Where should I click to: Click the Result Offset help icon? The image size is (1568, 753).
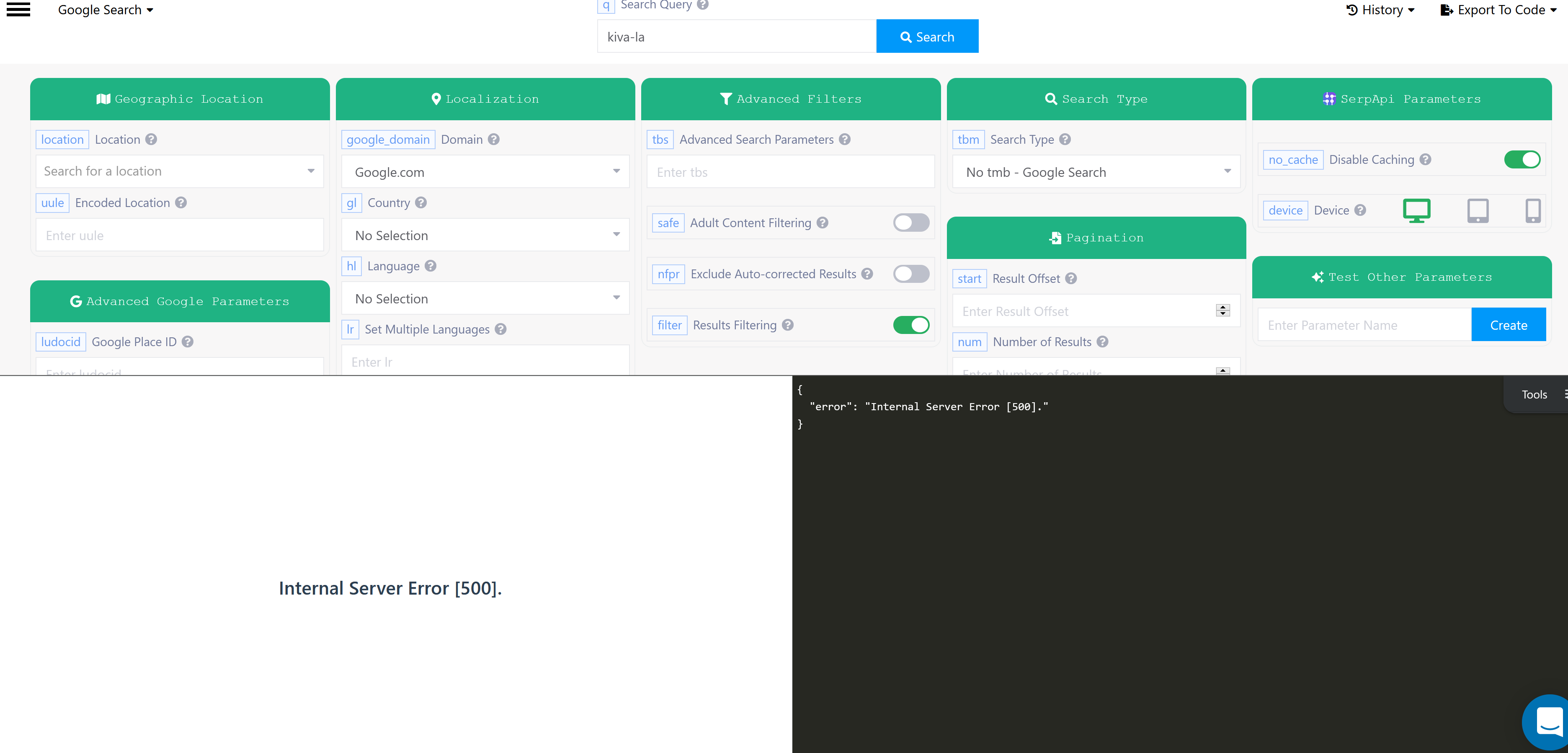[1071, 278]
